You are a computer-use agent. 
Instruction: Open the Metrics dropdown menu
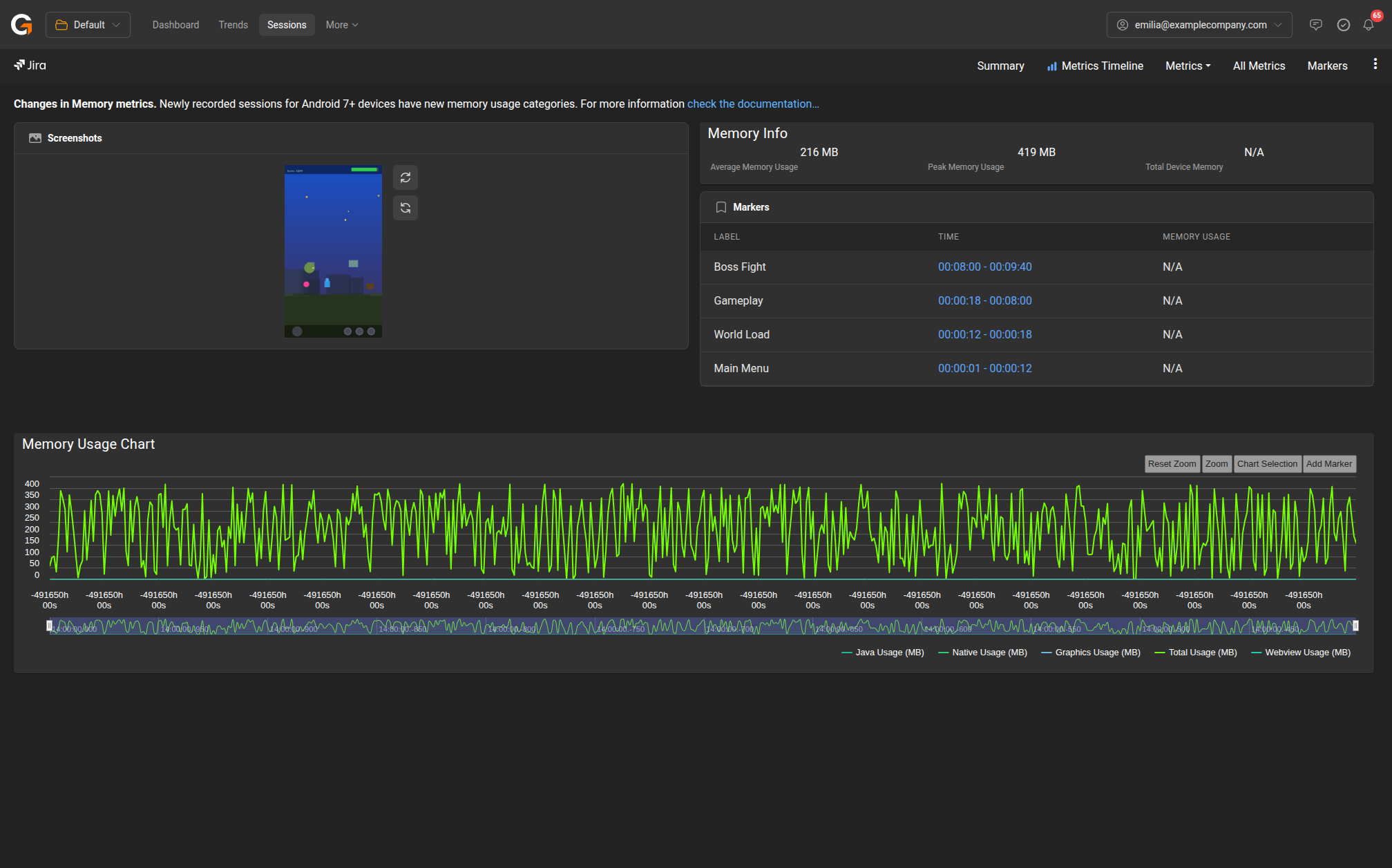point(1188,66)
